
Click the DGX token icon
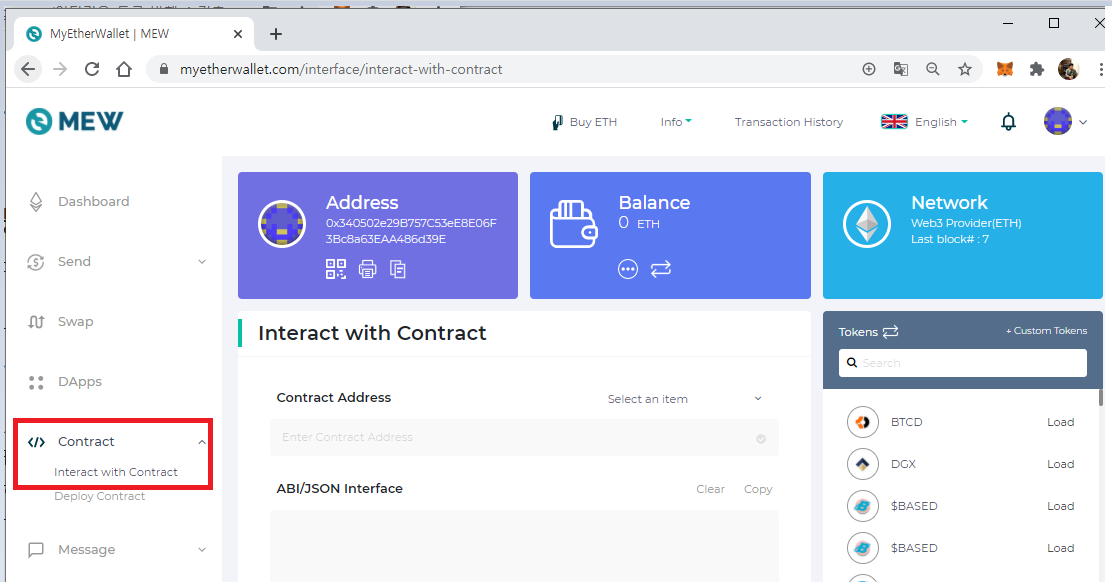coord(862,464)
